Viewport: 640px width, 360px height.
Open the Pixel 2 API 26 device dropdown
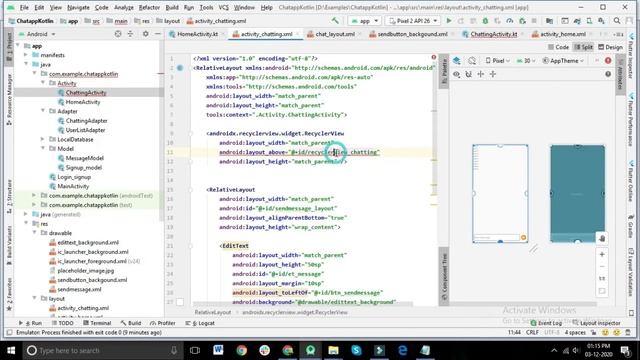(x=413, y=20)
